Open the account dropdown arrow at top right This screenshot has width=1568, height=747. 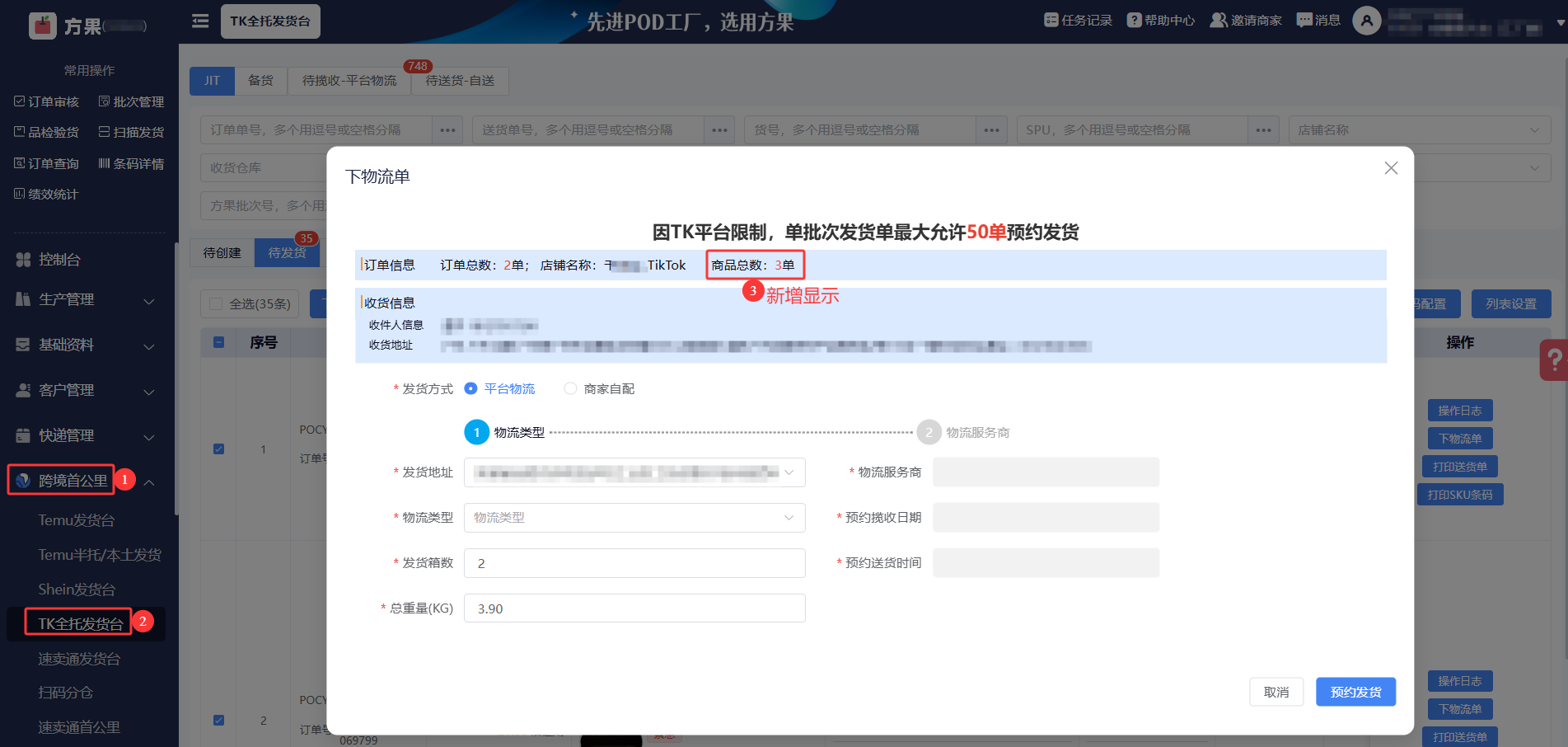[1561, 22]
